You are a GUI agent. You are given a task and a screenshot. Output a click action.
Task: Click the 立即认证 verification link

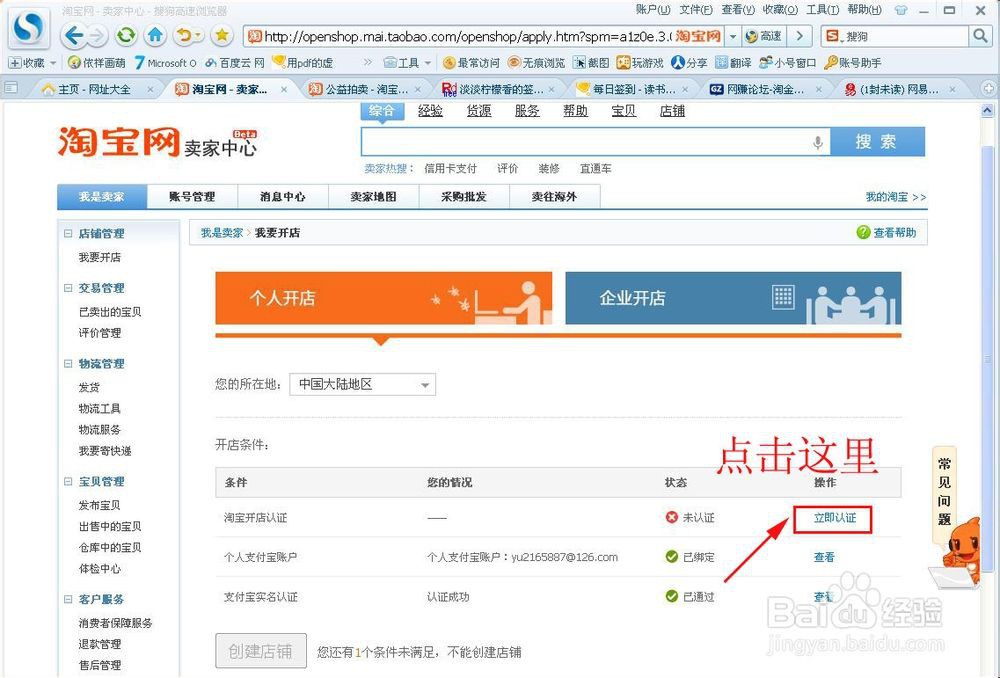tap(834, 518)
